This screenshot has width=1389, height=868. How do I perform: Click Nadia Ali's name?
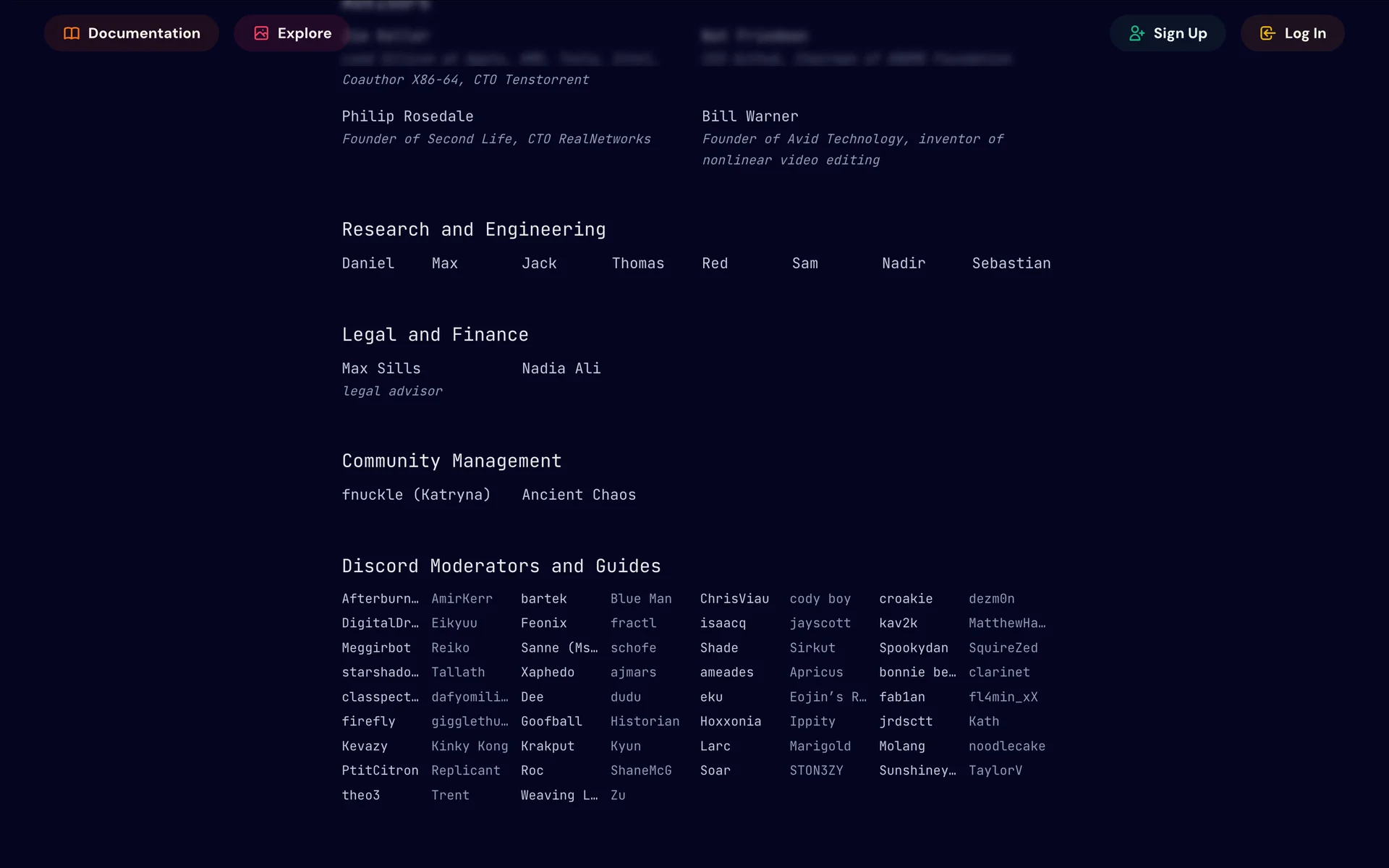(561, 368)
